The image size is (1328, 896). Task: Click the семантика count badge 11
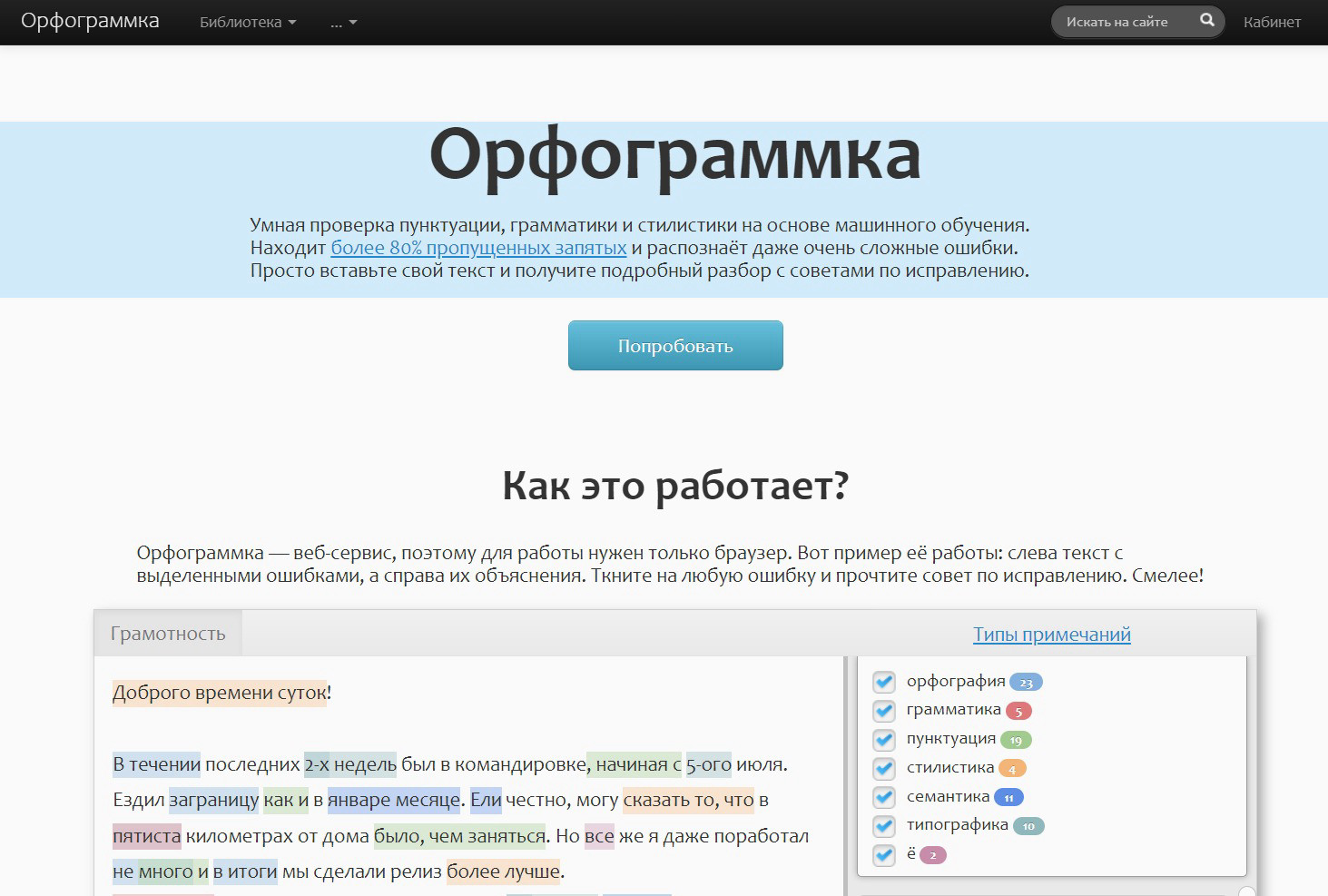(x=1008, y=798)
